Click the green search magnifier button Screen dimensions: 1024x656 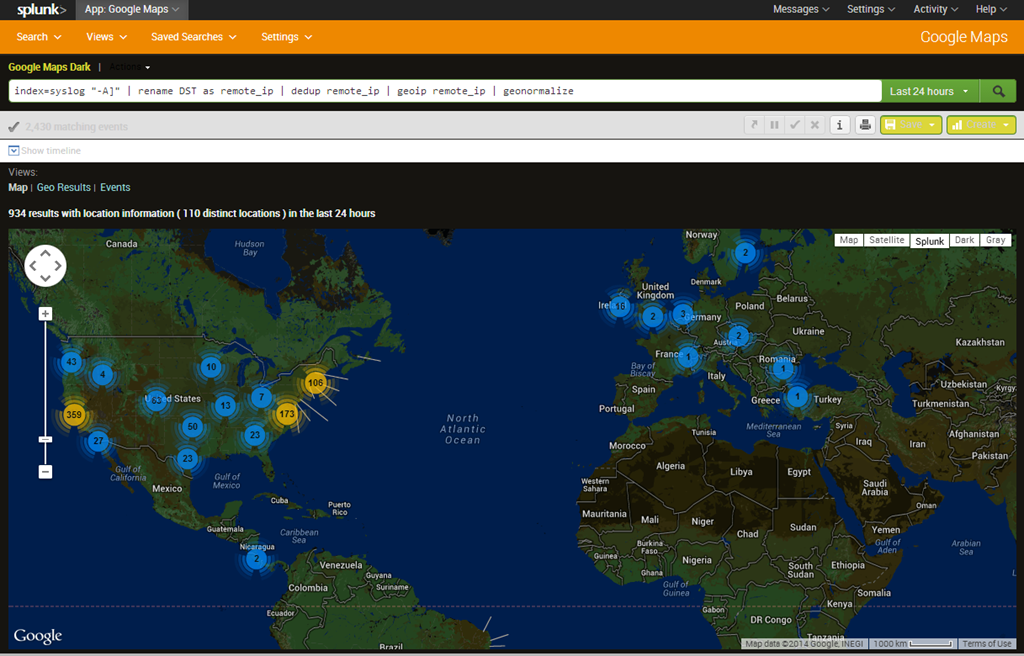[998, 91]
